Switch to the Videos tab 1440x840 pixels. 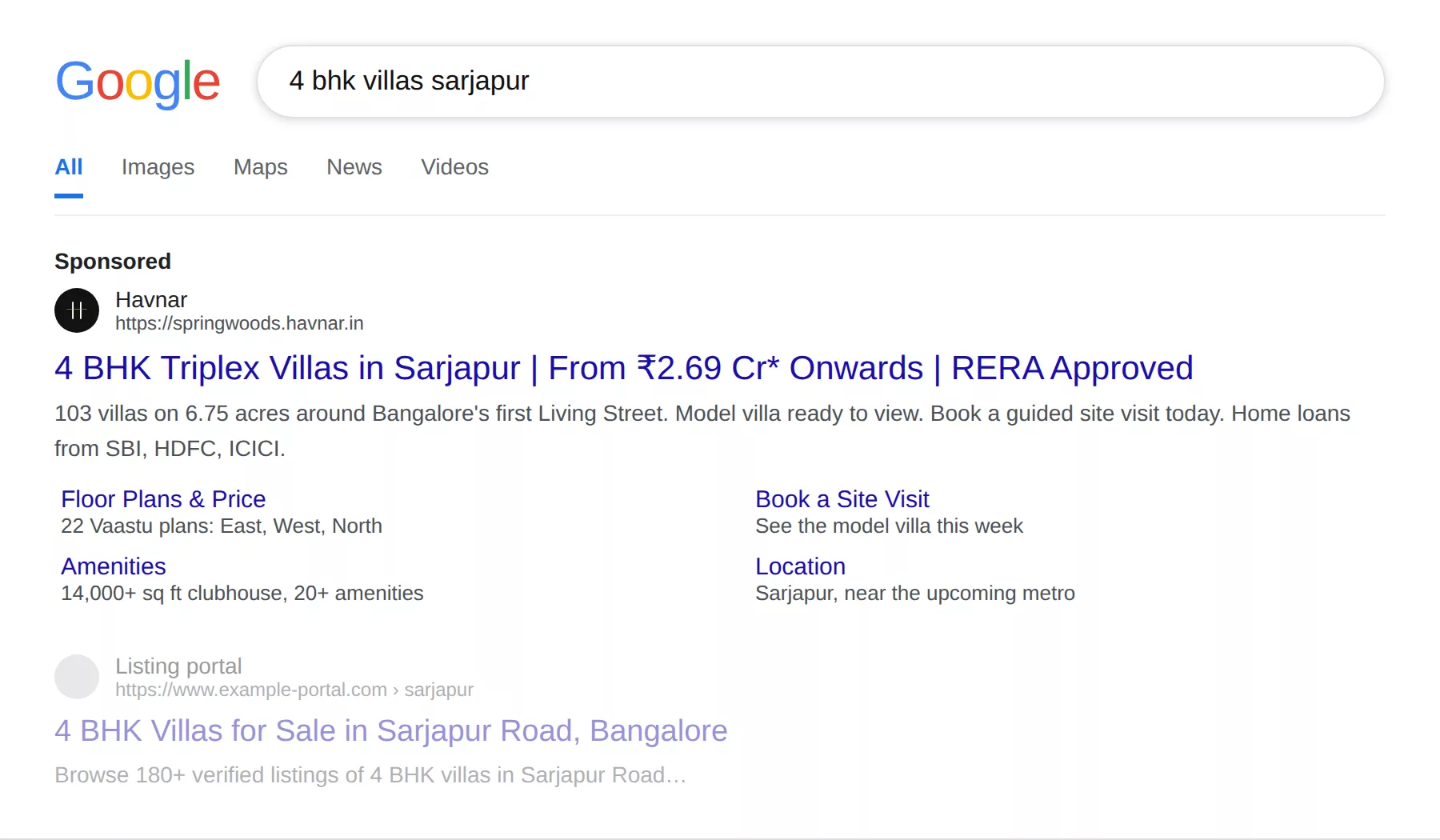coord(455,167)
